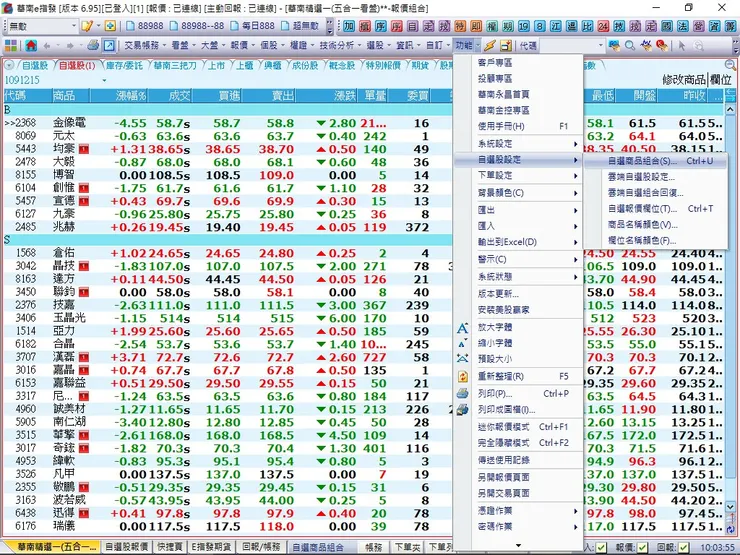The height and width of the screenshot is (555, 740).
Task: Click the orange 即 toolbar icon
Action: (x=476, y=26)
